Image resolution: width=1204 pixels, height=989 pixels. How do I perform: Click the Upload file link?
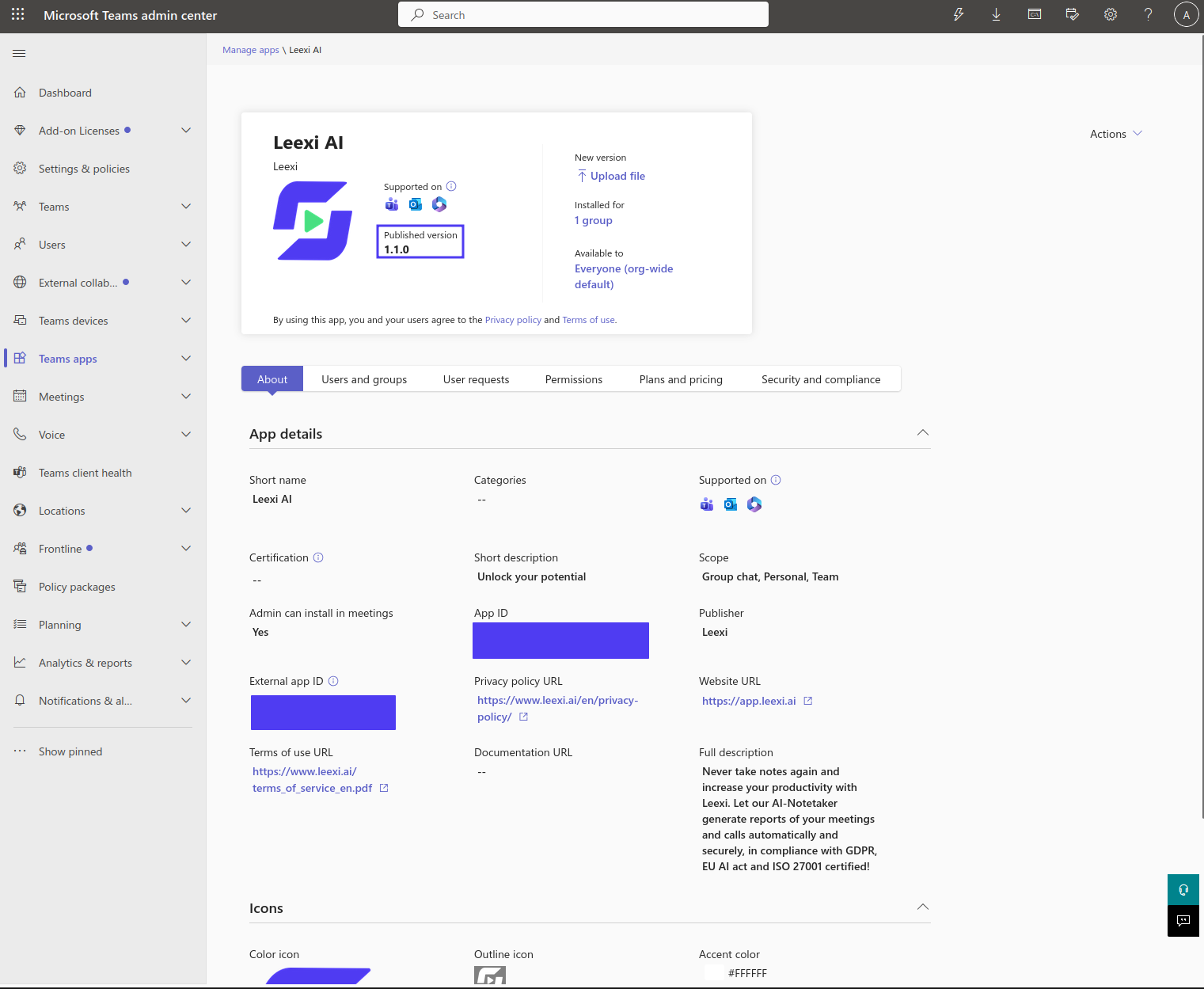pos(610,176)
